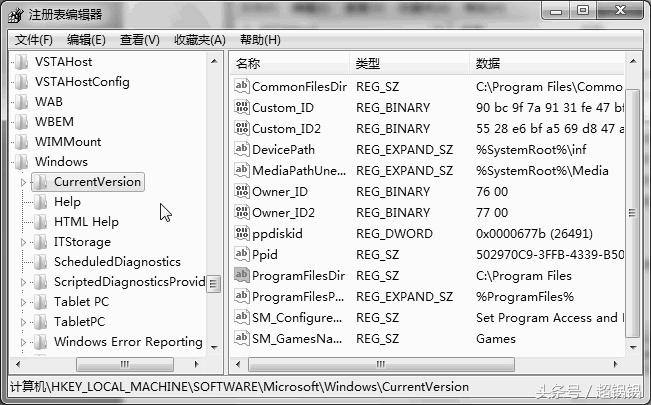The height and width of the screenshot is (405, 651).
Task: Click the folder icon beside ScheduledDiagnostics
Action: pyautogui.click(x=41, y=262)
